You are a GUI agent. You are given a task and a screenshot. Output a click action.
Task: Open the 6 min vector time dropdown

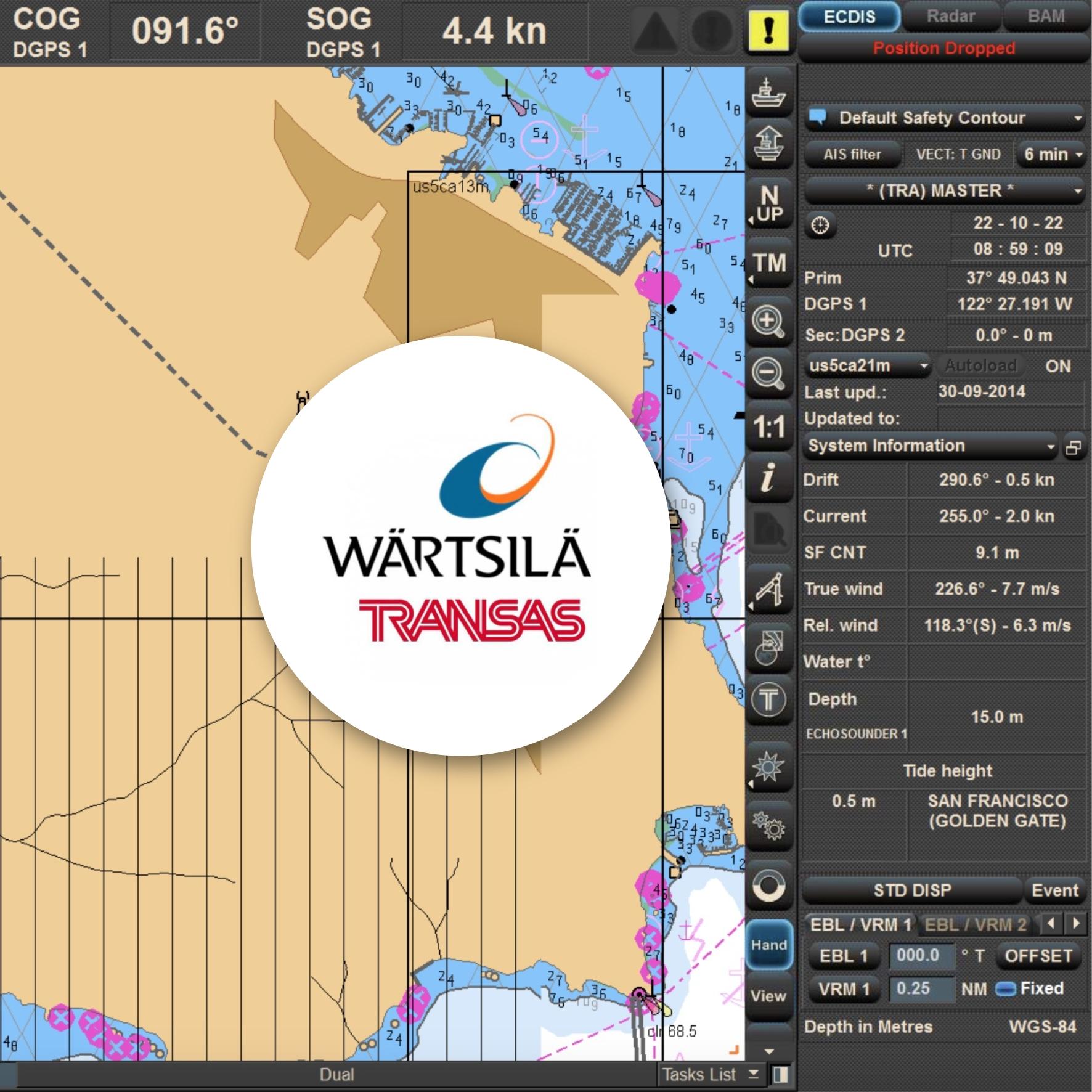point(1052,154)
